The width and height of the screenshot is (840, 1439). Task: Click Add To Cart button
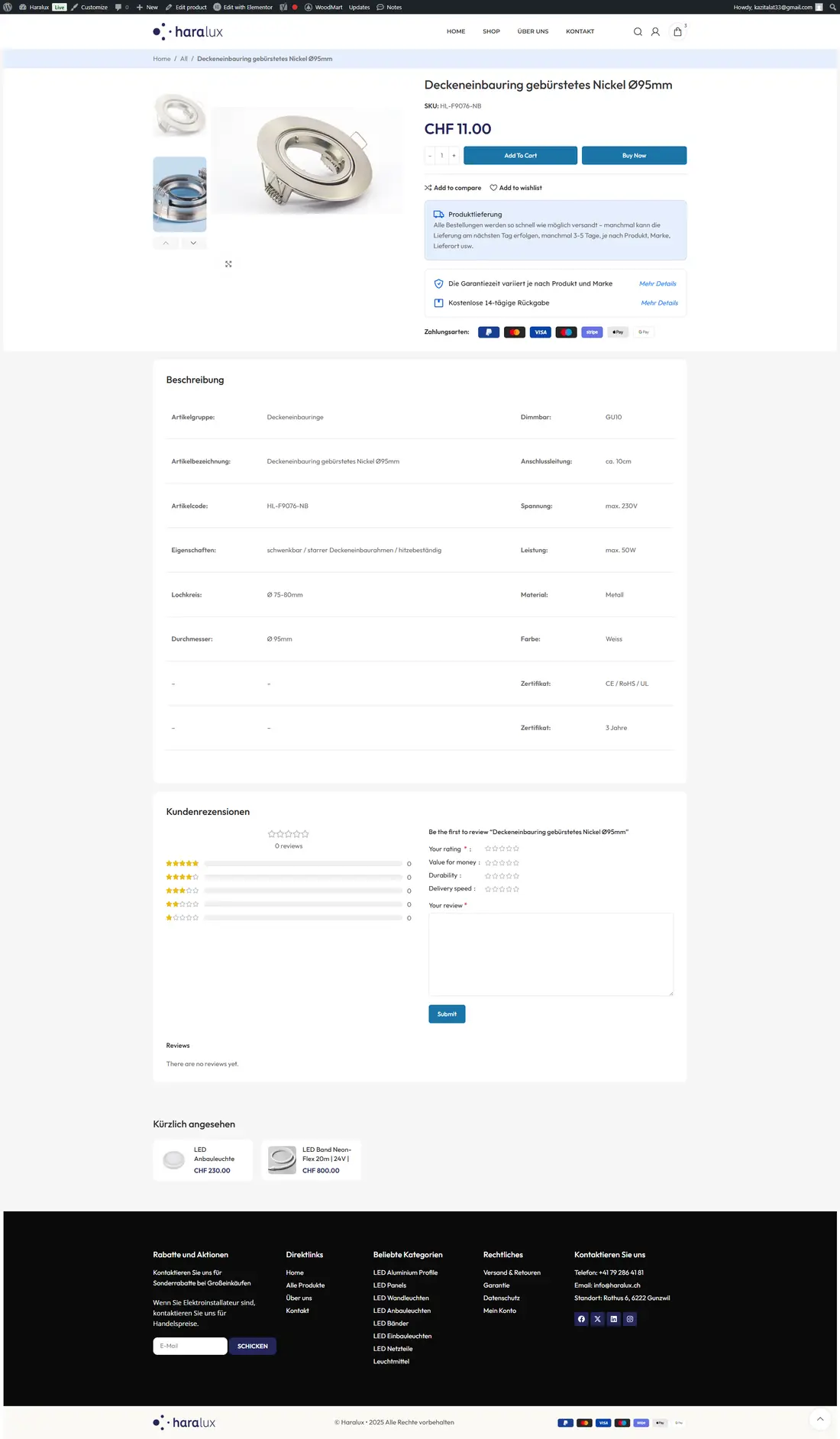tap(520, 156)
